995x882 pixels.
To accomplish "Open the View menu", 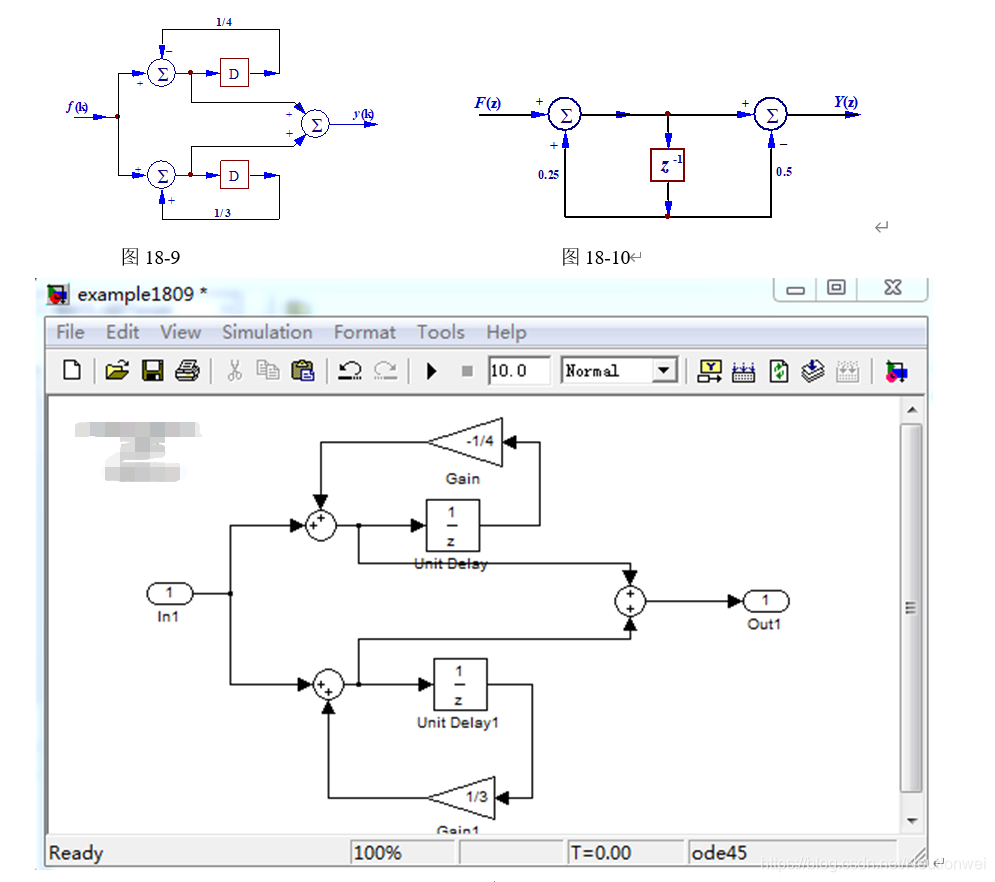I will (x=180, y=332).
